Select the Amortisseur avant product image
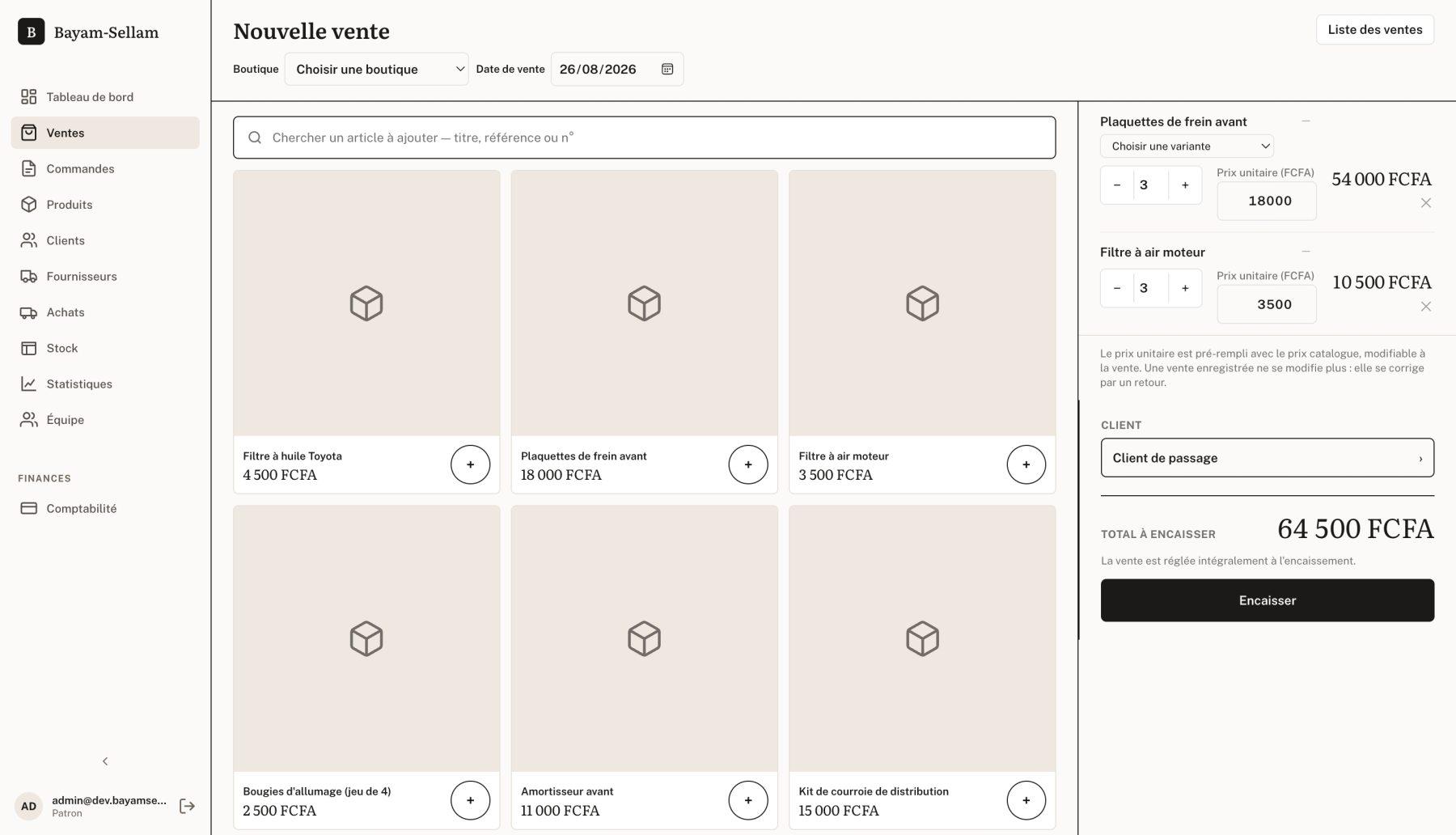Image resolution: width=1456 pixels, height=835 pixels. pos(644,639)
